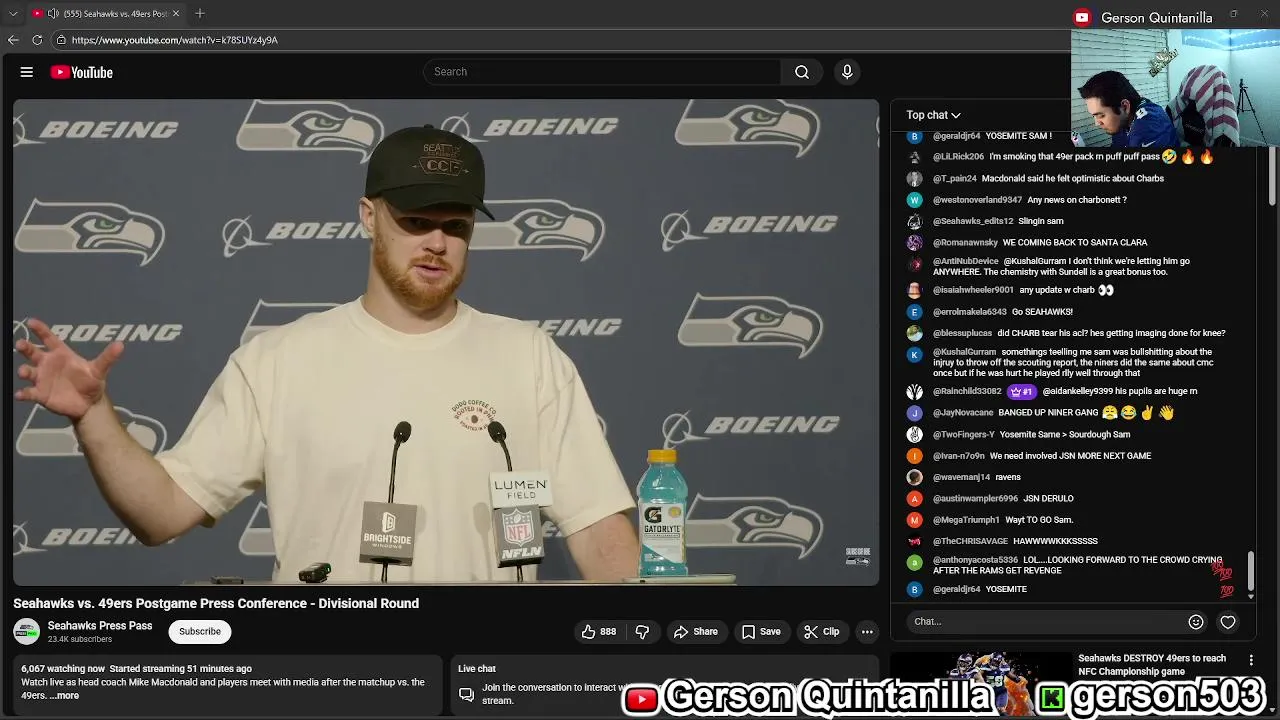Mute the tab via speaker icon
1280x720 pixels.
click(x=53, y=14)
